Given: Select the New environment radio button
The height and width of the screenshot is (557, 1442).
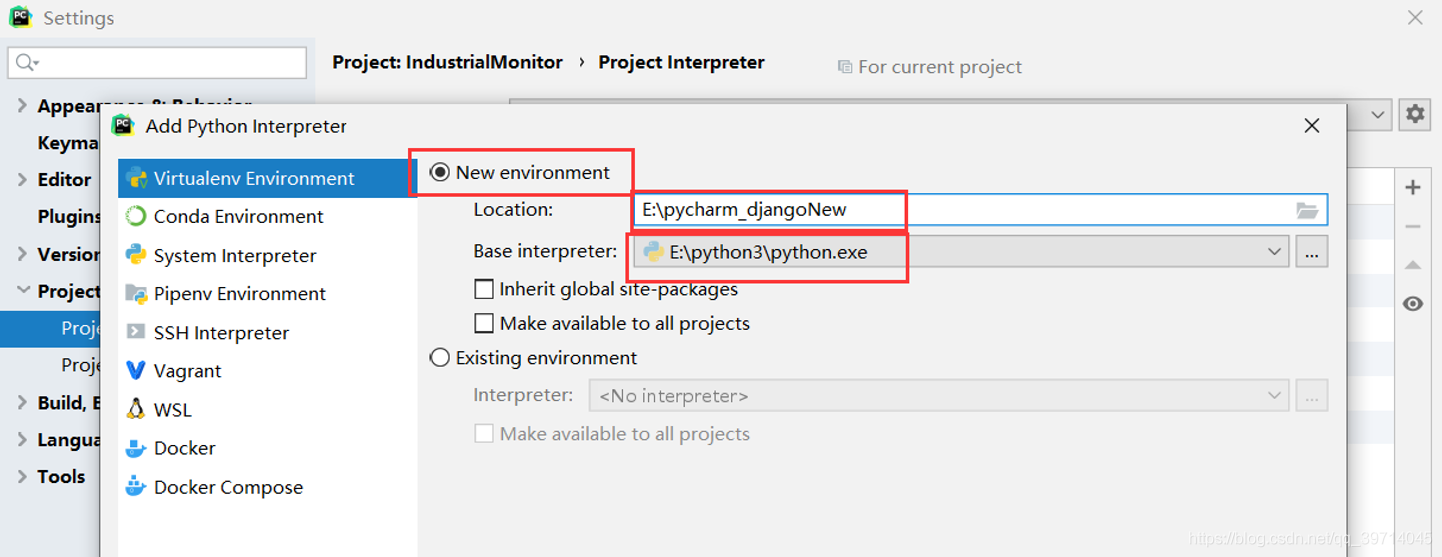Looking at the screenshot, I should [x=440, y=173].
